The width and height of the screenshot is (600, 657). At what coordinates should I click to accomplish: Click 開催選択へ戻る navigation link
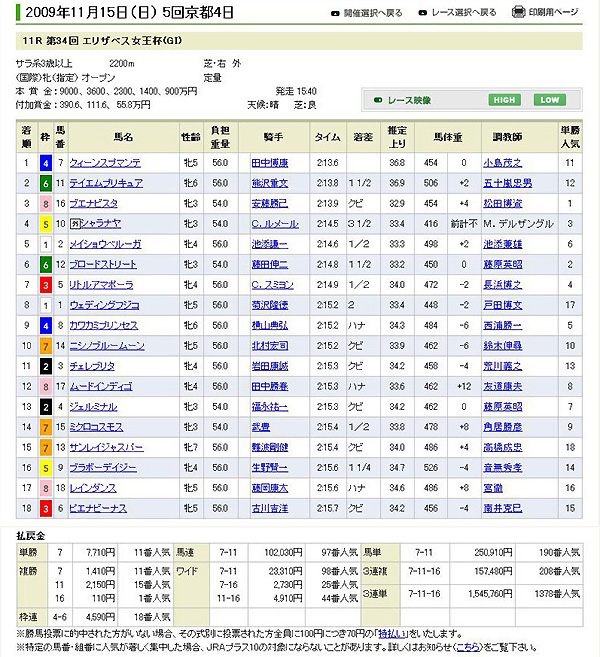[373, 13]
